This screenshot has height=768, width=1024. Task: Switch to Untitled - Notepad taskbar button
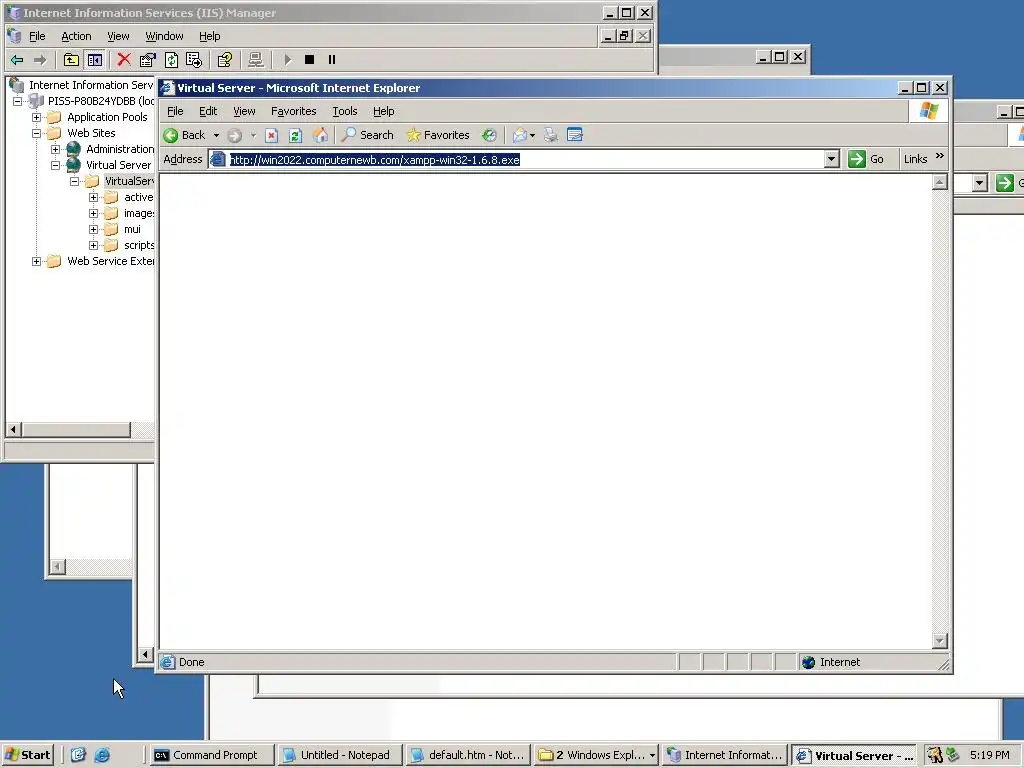point(340,755)
